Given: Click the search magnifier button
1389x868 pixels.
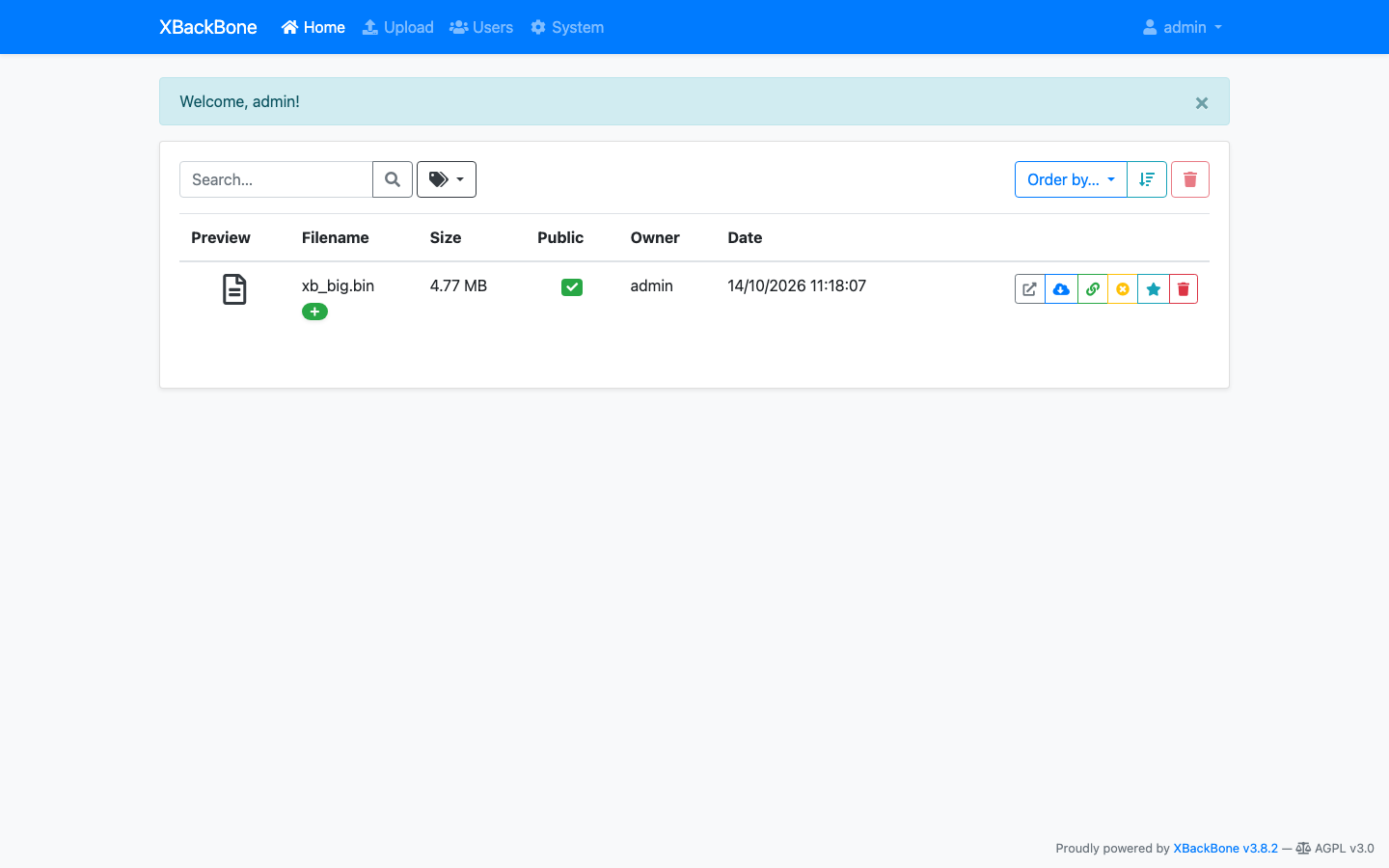Looking at the screenshot, I should point(393,179).
